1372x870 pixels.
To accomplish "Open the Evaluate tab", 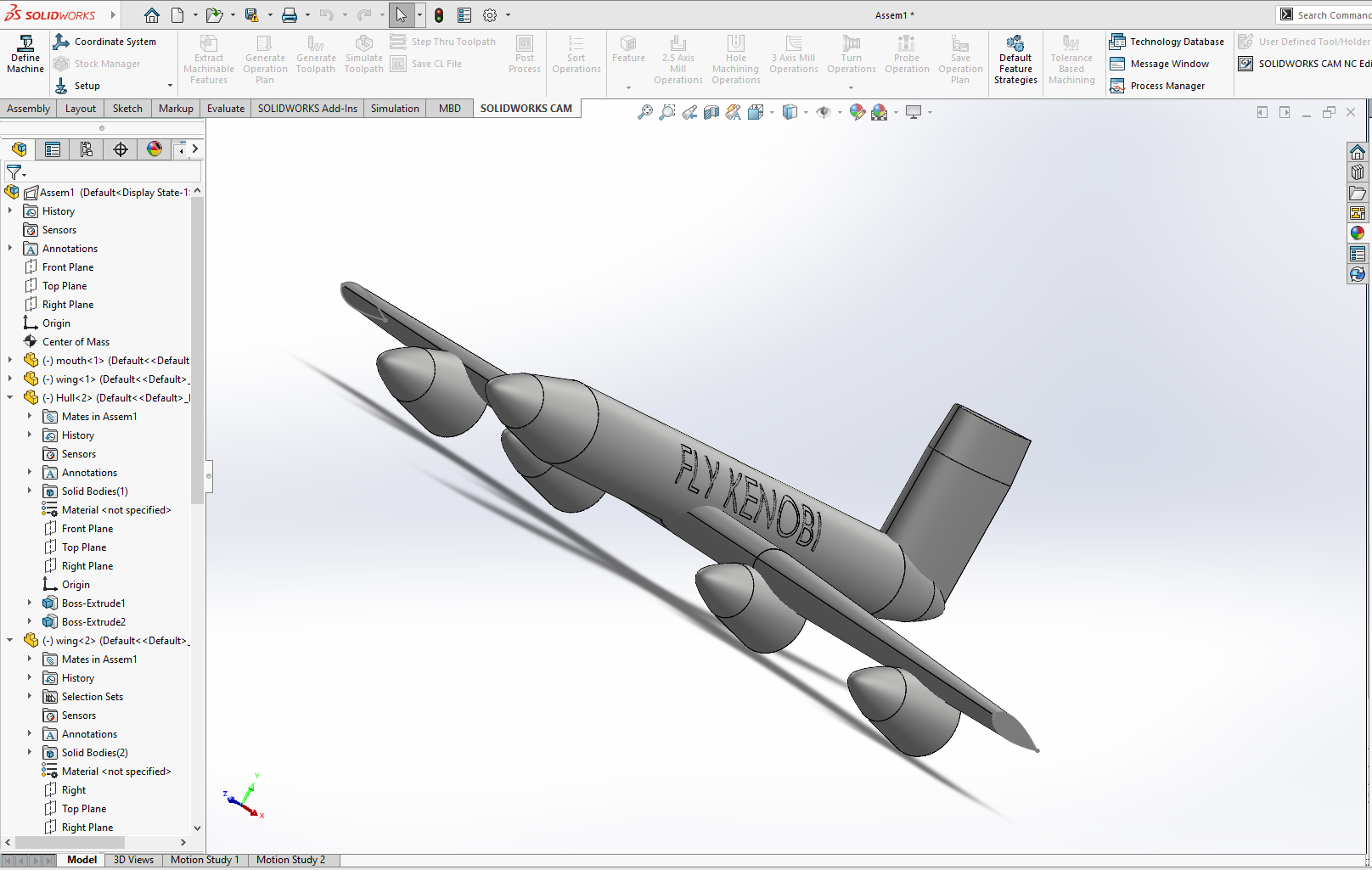I will coord(226,109).
